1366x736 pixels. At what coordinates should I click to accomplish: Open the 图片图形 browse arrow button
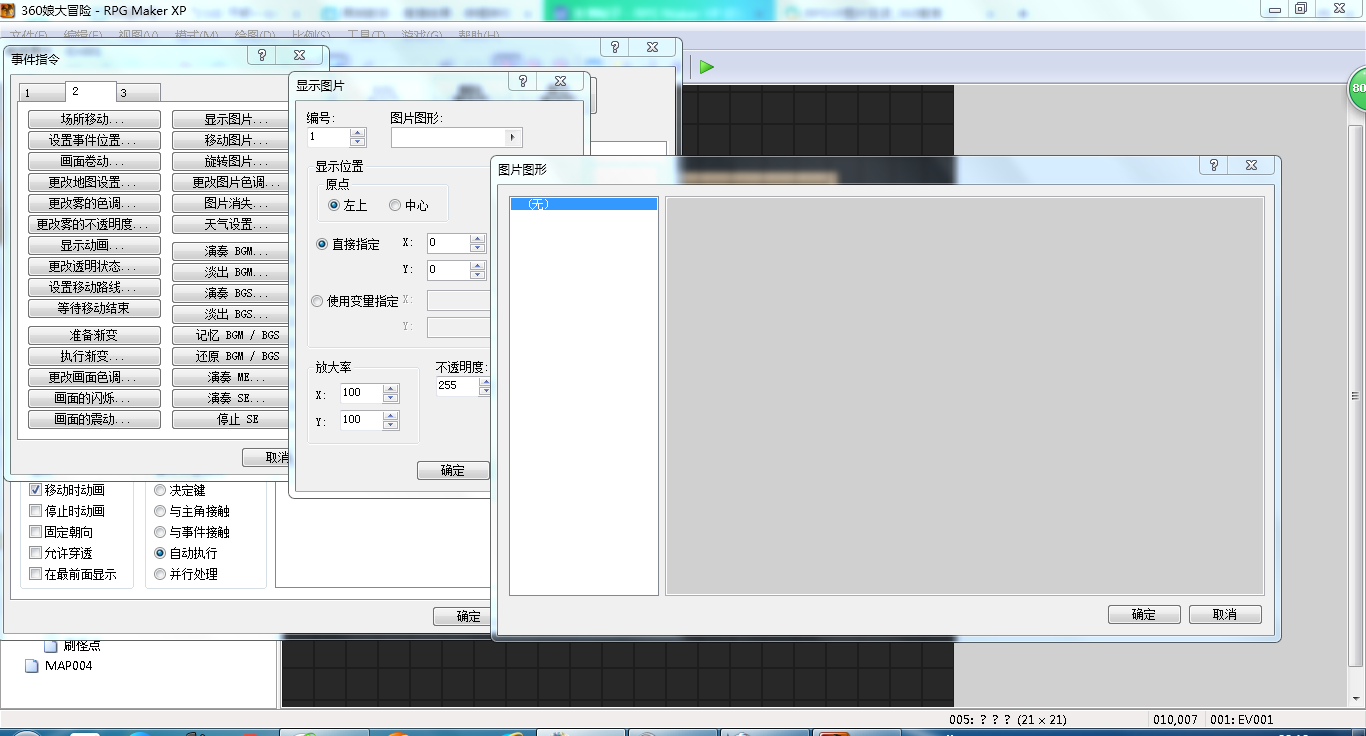(x=513, y=138)
